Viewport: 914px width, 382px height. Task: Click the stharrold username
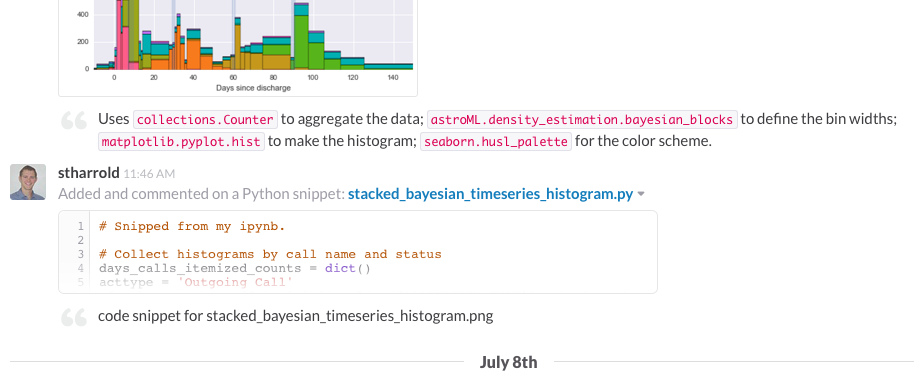(x=89, y=173)
